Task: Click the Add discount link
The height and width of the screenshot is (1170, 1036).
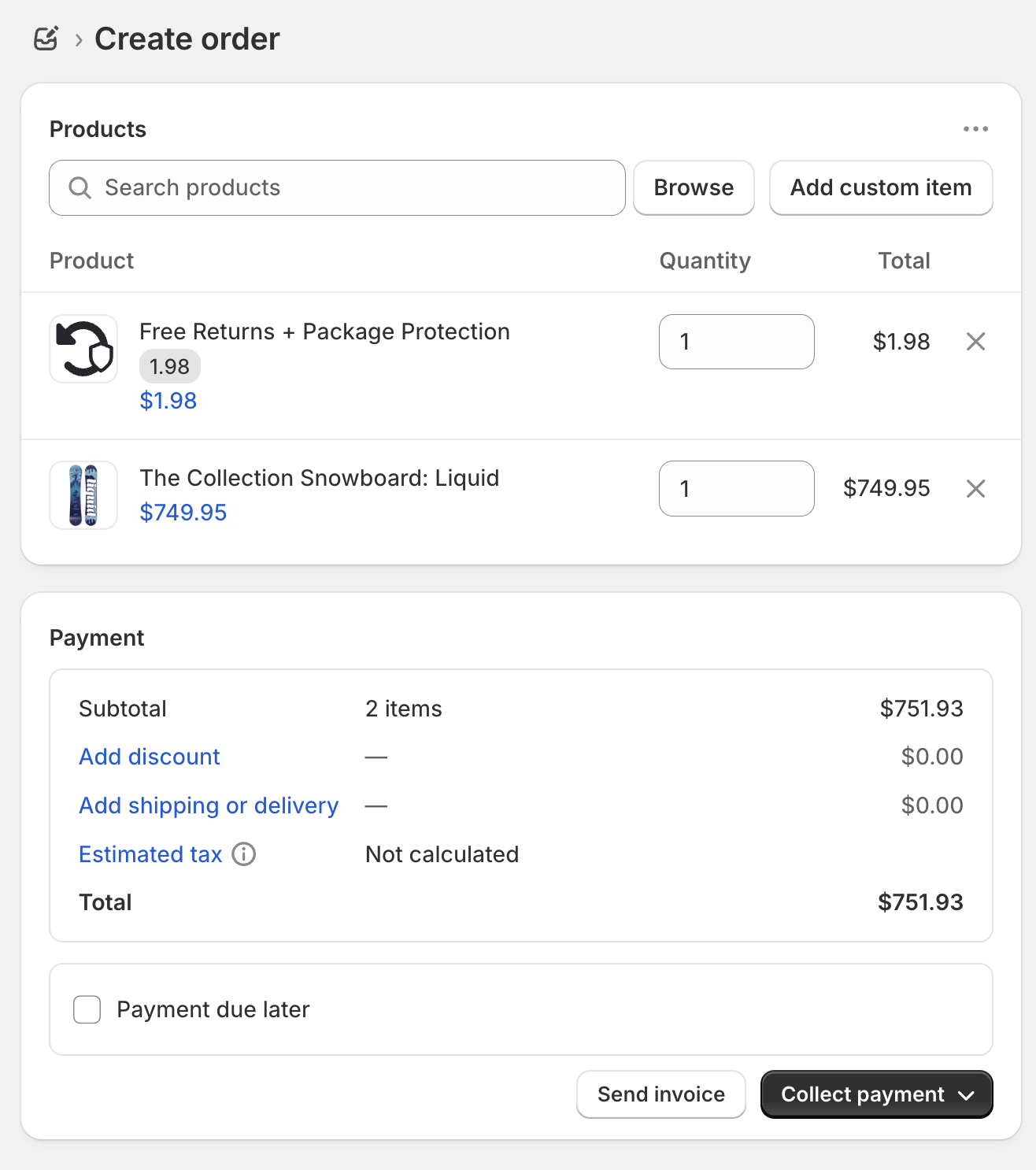Action: tap(150, 757)
